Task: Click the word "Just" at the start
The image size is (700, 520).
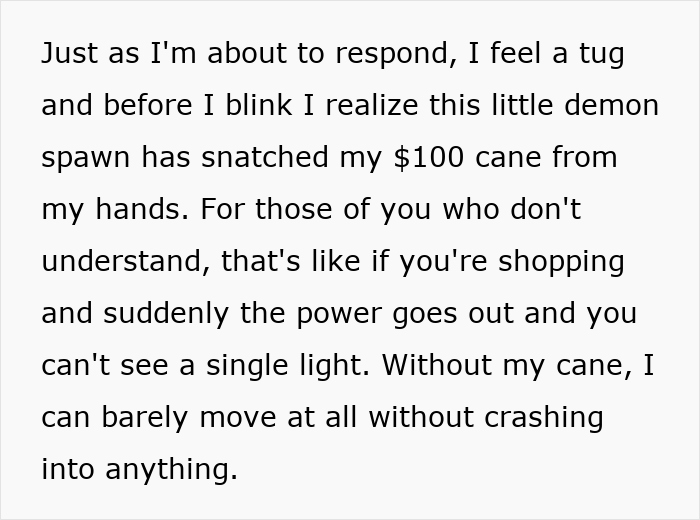Action: (x=66, y=54)
